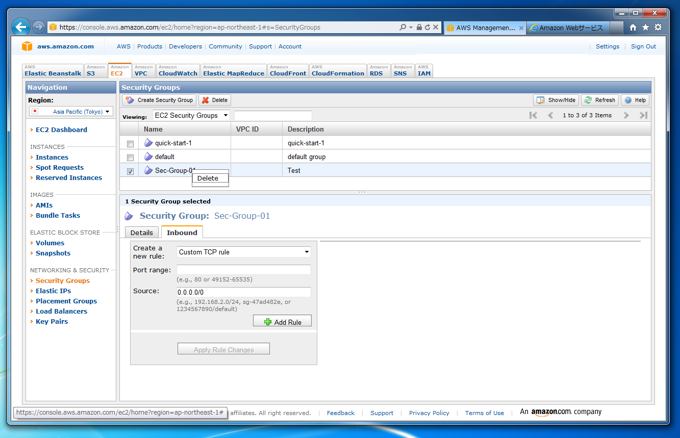680x438 pixels.
Task: Open Help in the Security Groups toolbar
Action: [635, 100]
